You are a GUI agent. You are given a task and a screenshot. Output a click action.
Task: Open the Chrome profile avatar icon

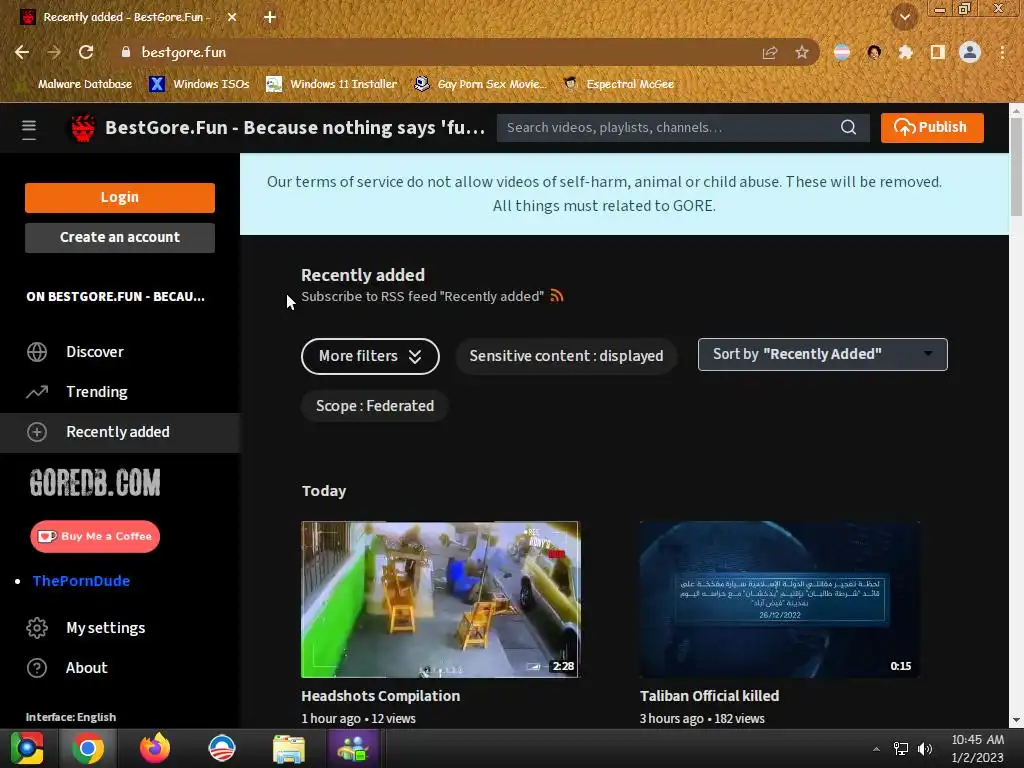pos(970,52)
